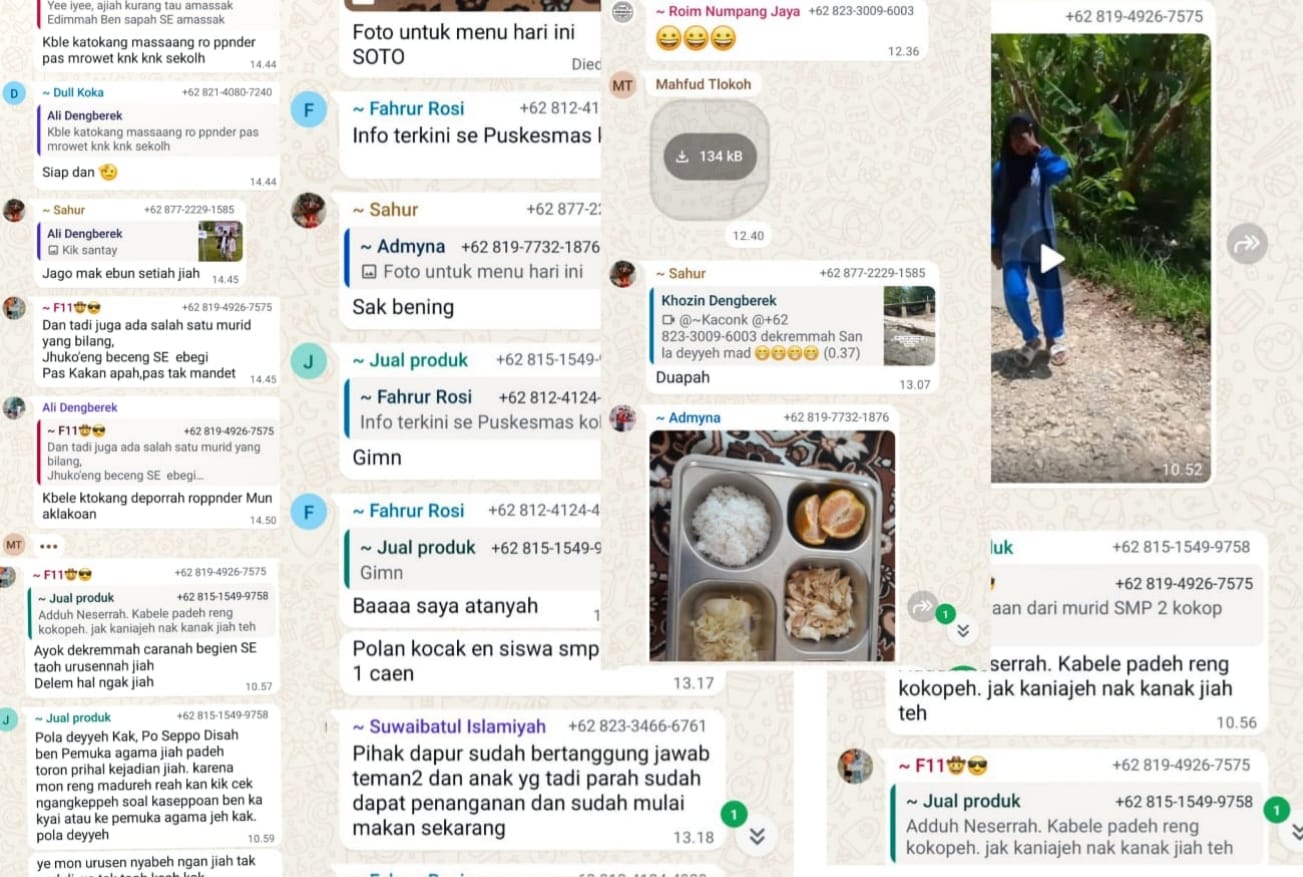
Task: Play the video of girl on path
Action: (1050, 259)
